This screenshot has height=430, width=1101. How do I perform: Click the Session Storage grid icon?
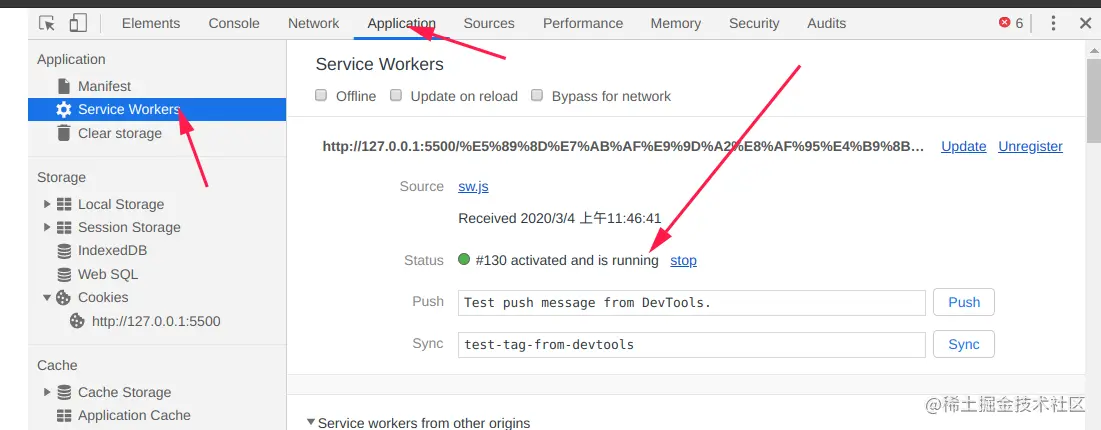[64, 228]
